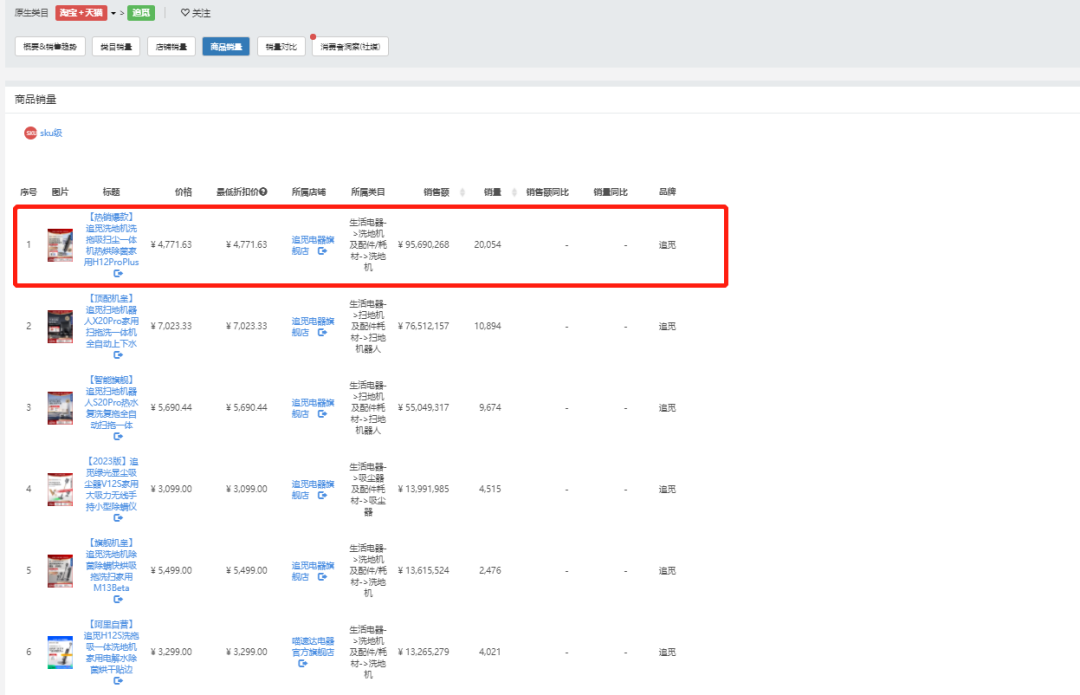
Task: Click sales volume value 4,515
Action: 490,489
